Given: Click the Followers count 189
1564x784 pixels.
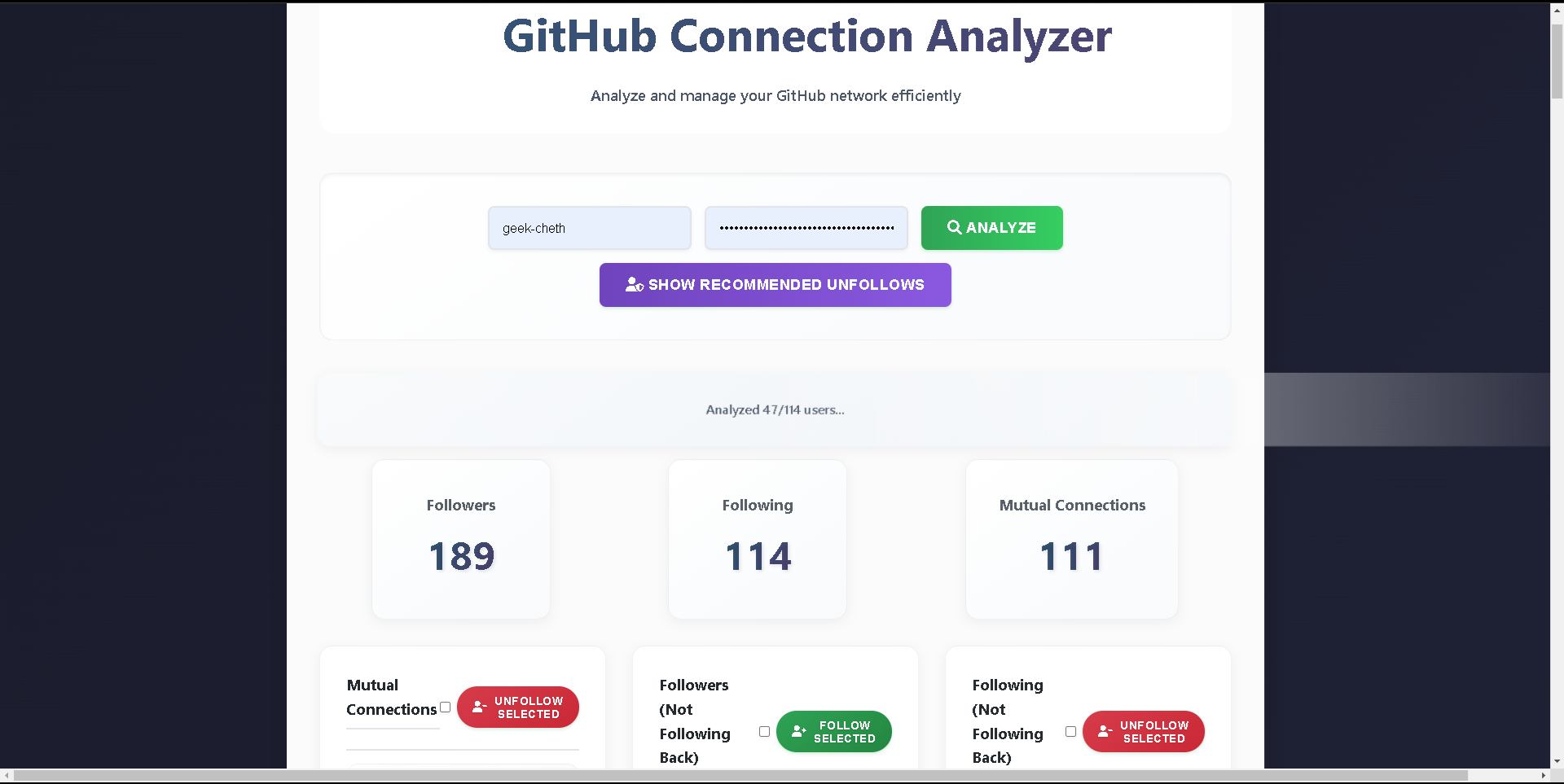Looking at the screenshot, I should (461, 557).
